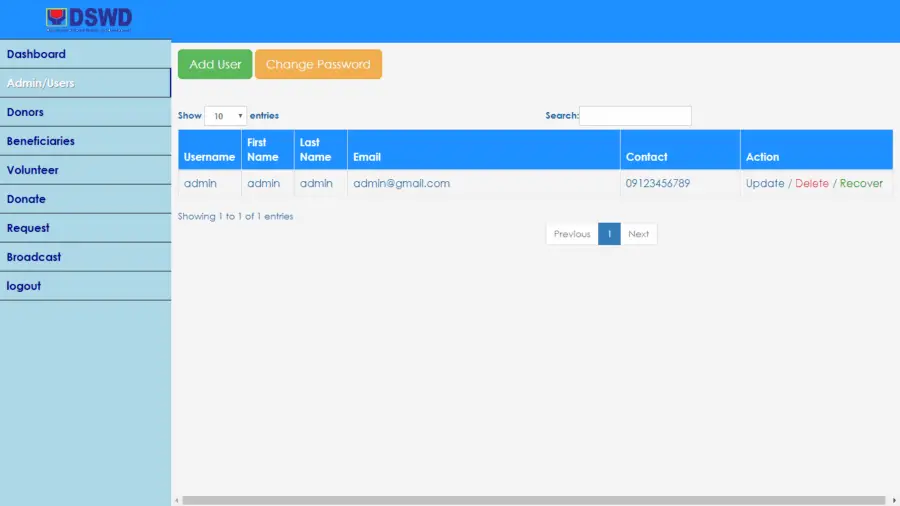
Task: Focus the Search input field
Action: click(x=635, y=116)
